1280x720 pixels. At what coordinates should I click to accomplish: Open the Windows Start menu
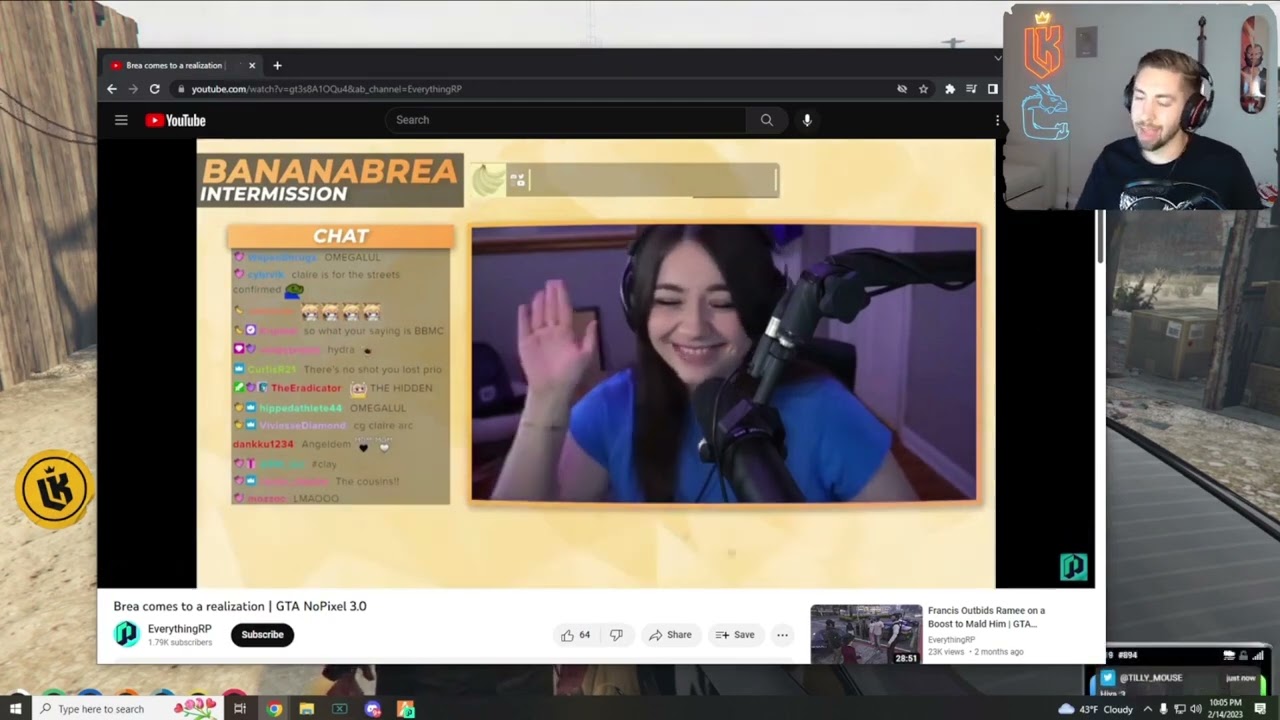click(15, 709)
